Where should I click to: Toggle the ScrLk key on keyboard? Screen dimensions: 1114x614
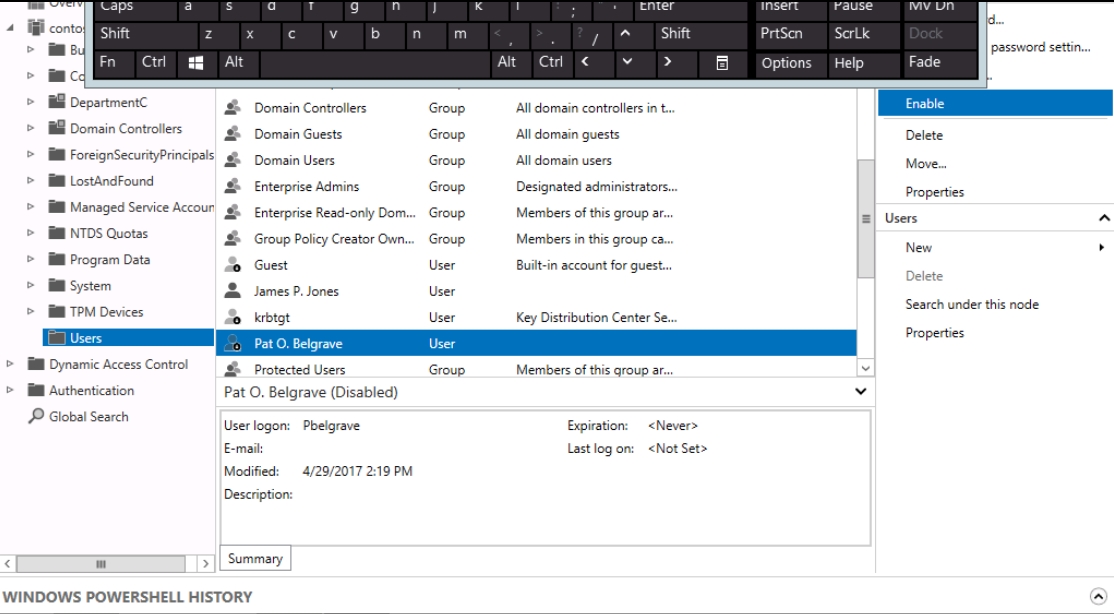(864, 34)
